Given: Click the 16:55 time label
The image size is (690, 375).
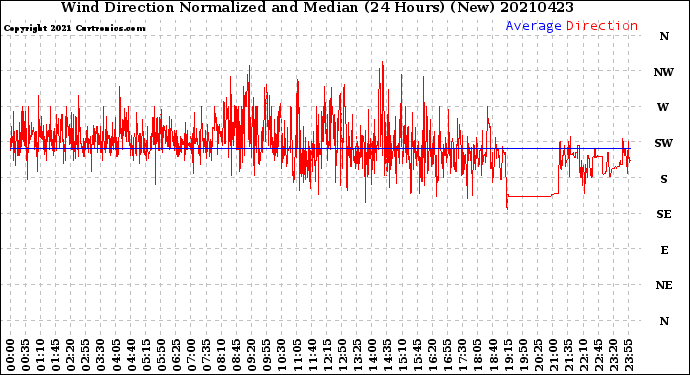Looking at the screenshot, I should coord(448,355).
